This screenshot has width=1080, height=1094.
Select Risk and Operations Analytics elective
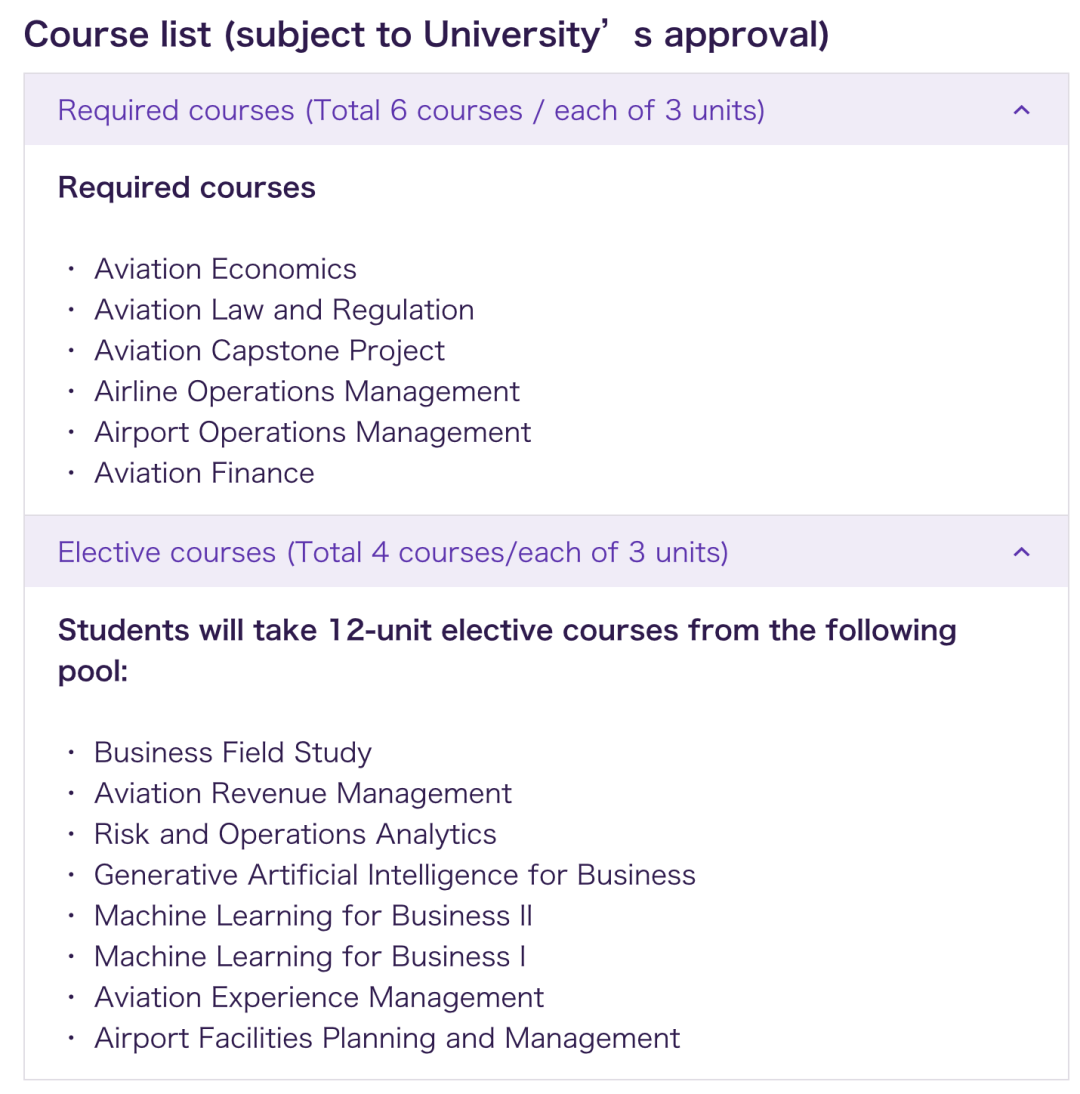click(x=295, y=834)
